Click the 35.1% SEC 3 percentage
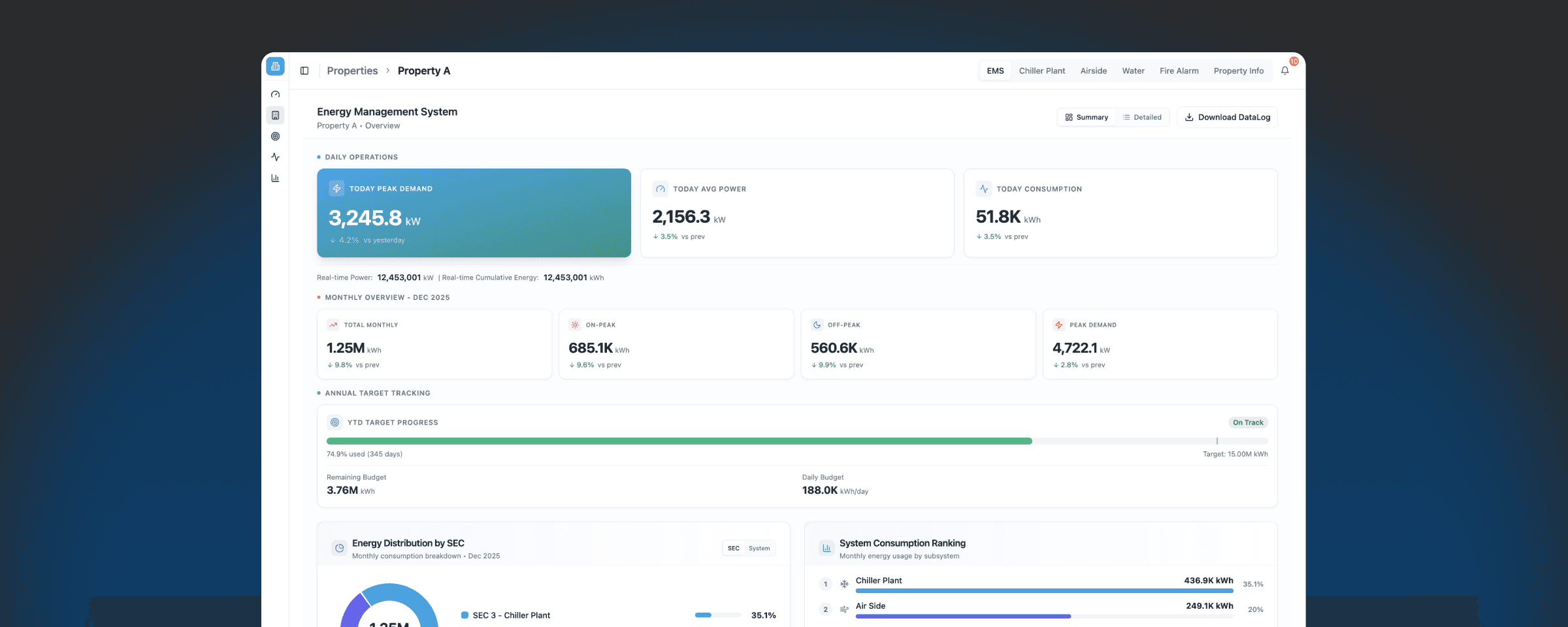The width and height of the screenshot is (1568, 627). 763,615
